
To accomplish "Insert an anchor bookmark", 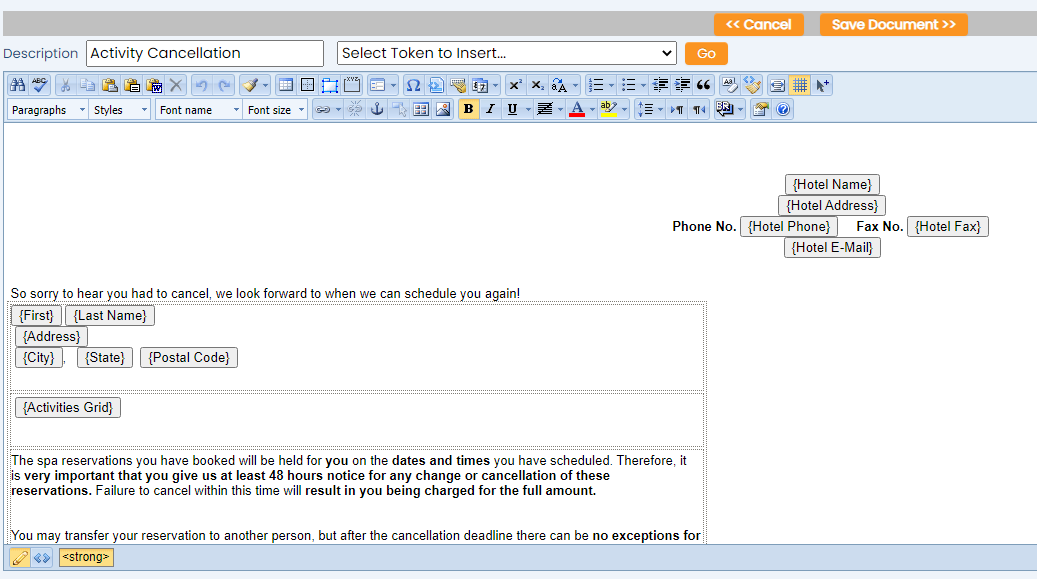I will (377, 110).
